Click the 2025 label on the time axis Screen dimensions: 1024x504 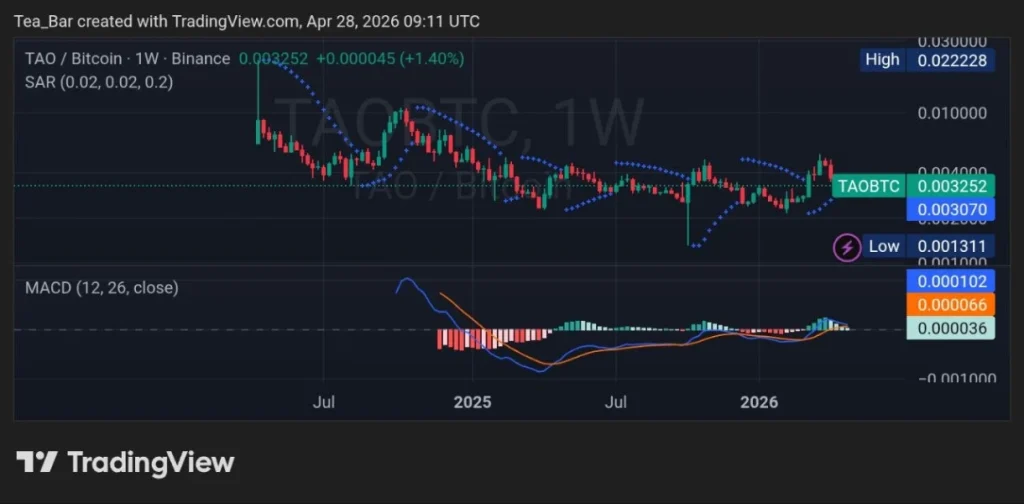pyautogui.click(x=472, y=403)
